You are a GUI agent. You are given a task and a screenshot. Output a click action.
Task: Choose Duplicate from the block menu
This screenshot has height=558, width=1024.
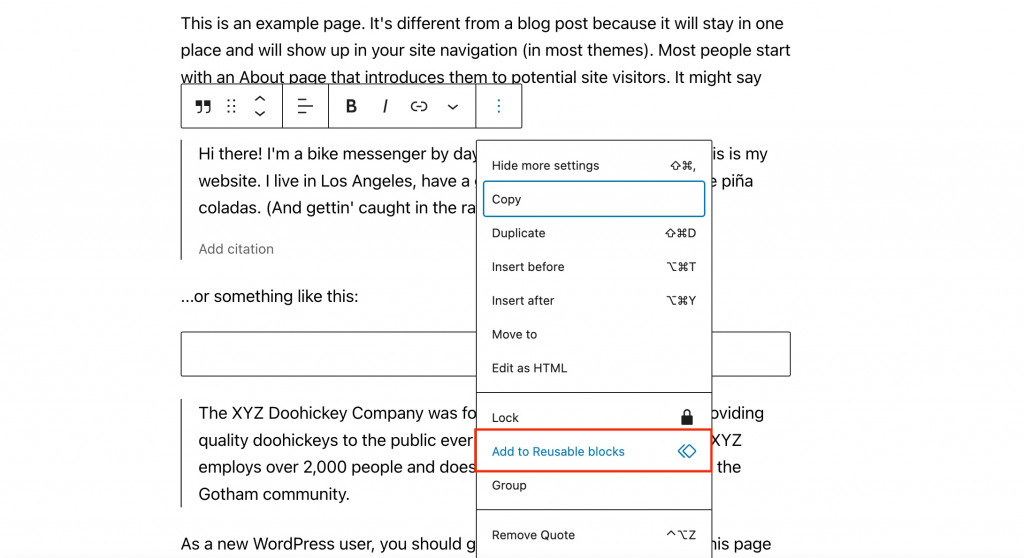click(x=594, y=233)
